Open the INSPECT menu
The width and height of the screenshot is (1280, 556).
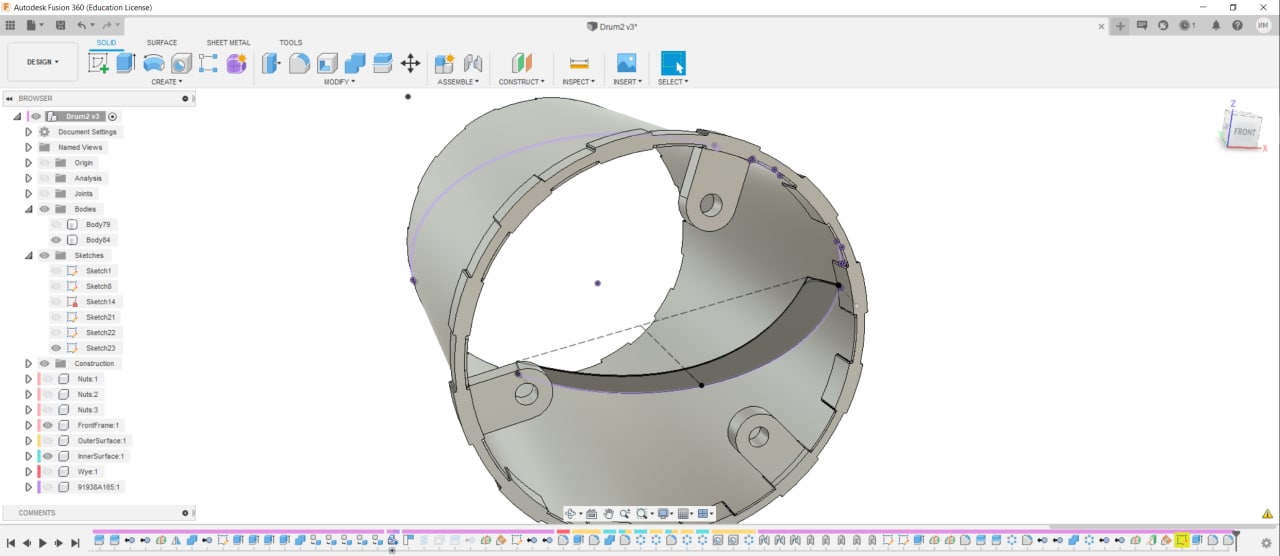578,82
